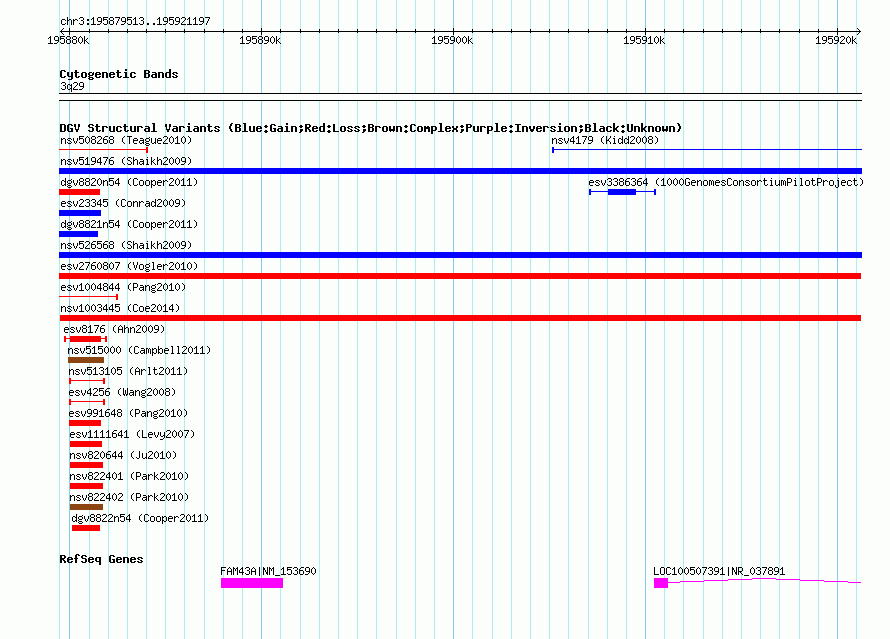
Task: Click the brown nsv515000 complex bar
Action: (86, 360)
